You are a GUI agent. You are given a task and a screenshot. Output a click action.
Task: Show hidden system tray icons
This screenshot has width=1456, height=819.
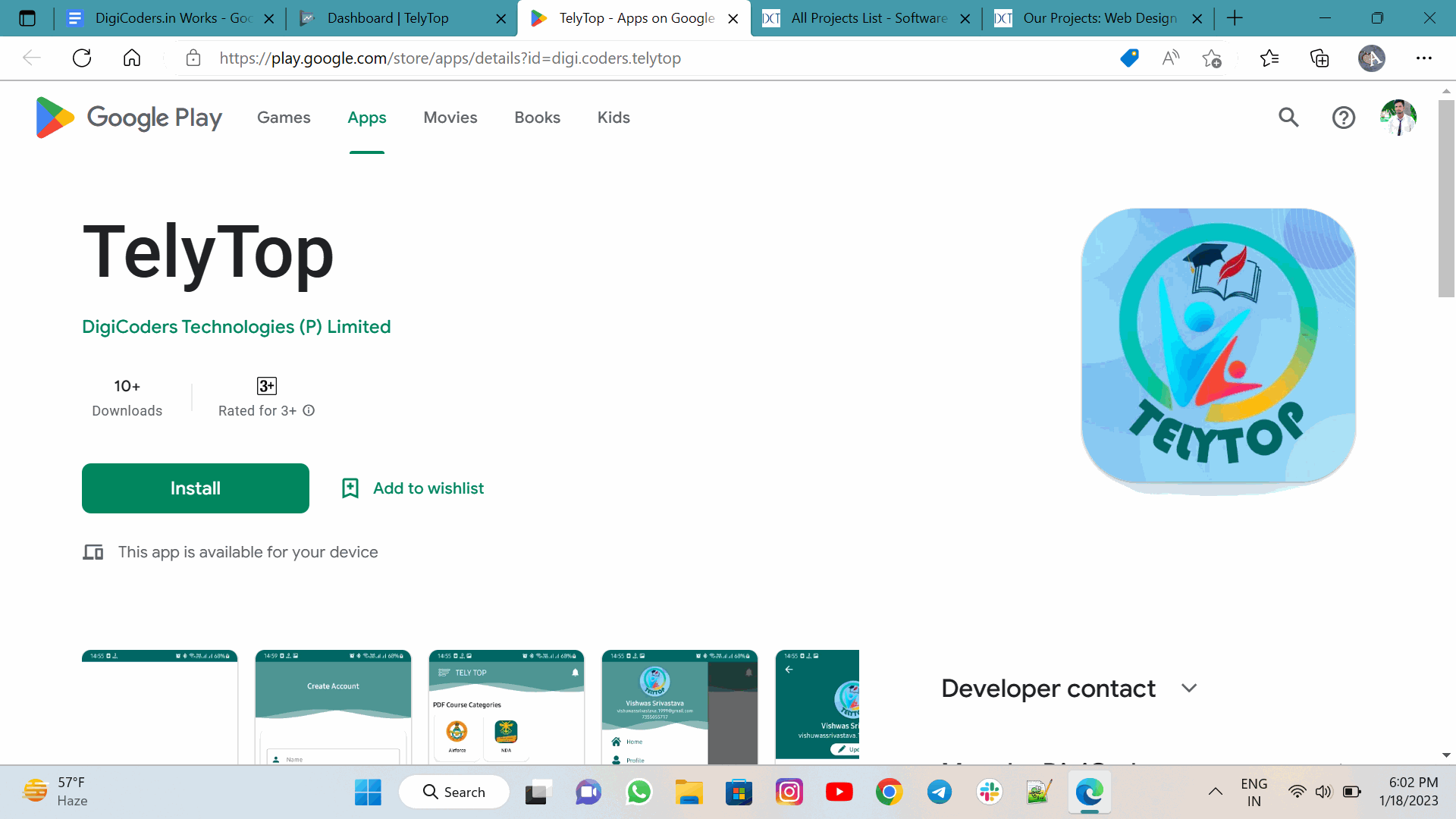pyautogui.click(x=1215, y=792)
